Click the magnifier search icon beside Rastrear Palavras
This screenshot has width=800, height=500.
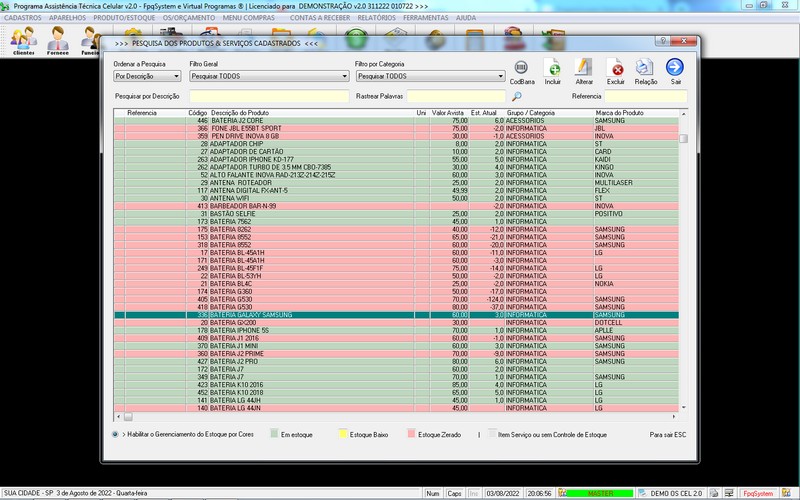coord(517,96)
